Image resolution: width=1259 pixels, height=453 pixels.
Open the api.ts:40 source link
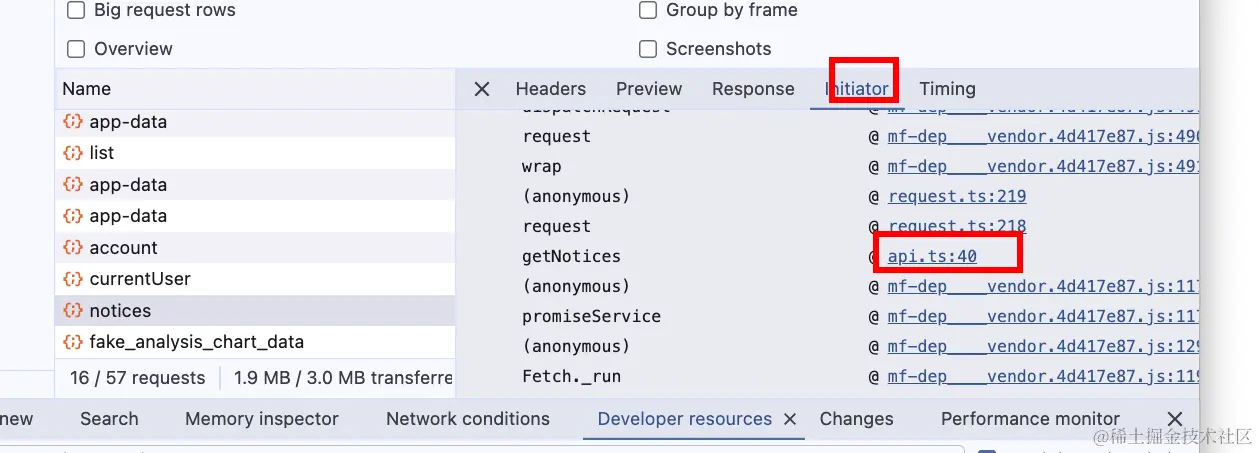click(x=932, y=257)
